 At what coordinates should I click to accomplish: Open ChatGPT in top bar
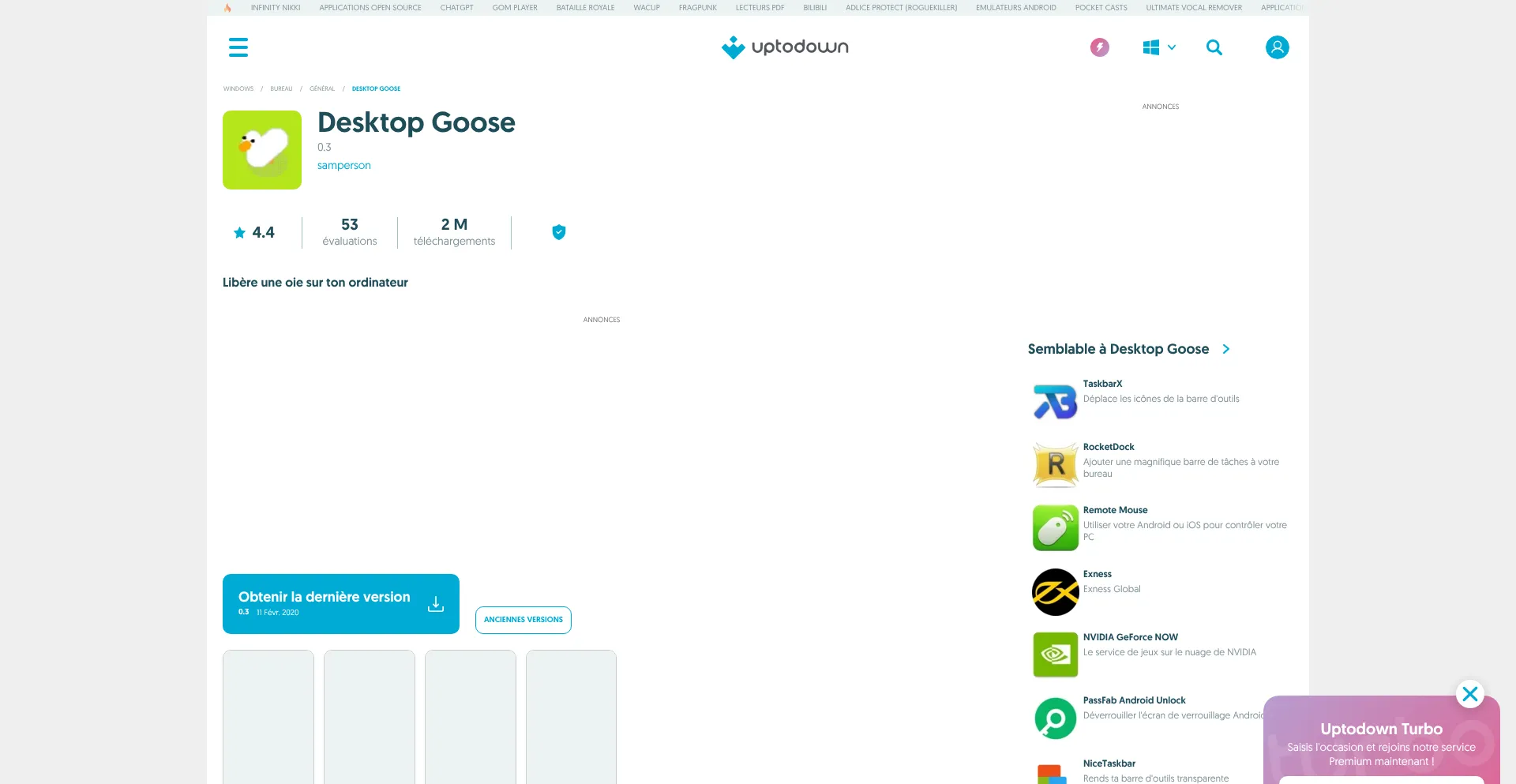pyautogui.click(x=456, y=8)
